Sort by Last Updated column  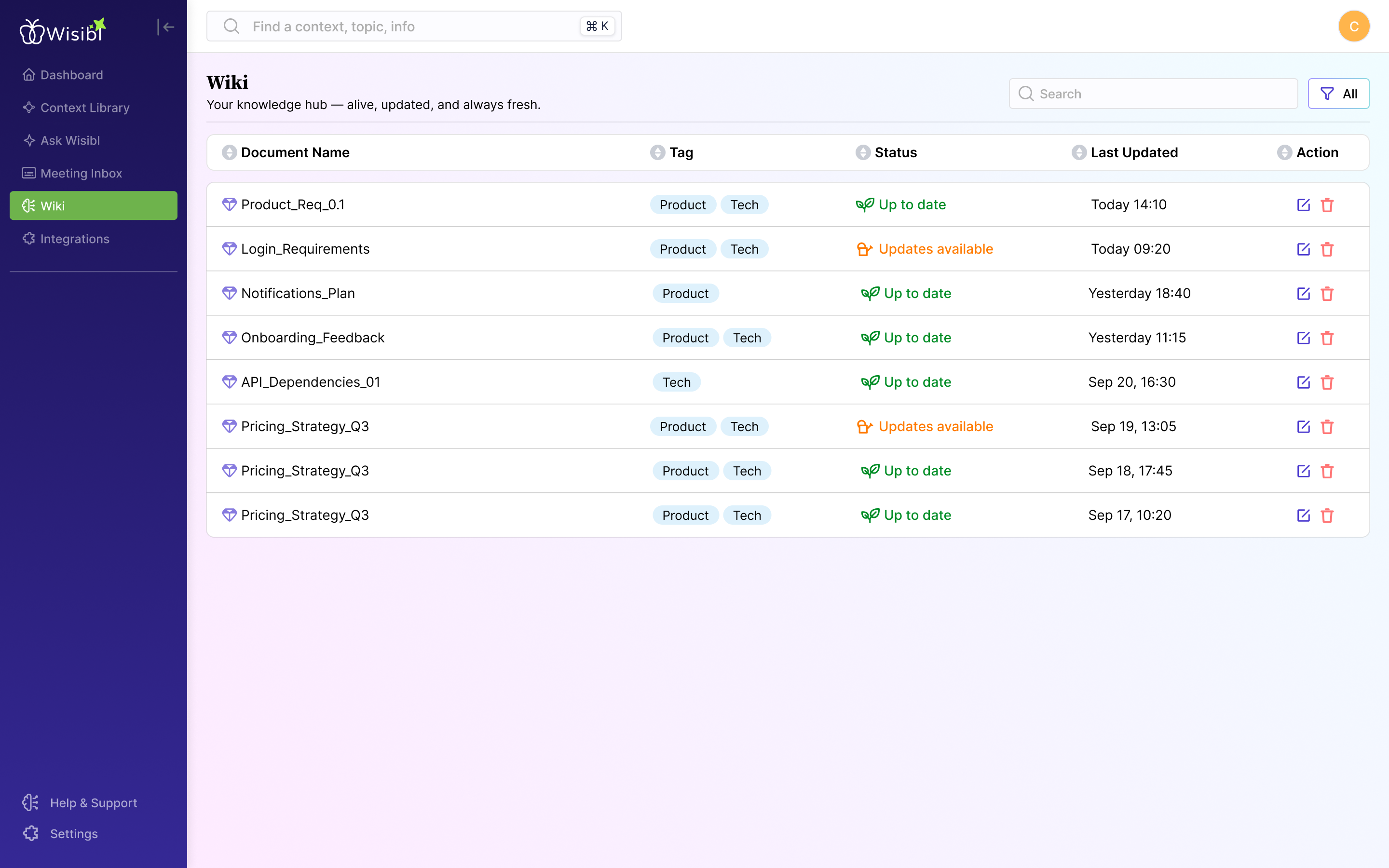[1078, 153]
